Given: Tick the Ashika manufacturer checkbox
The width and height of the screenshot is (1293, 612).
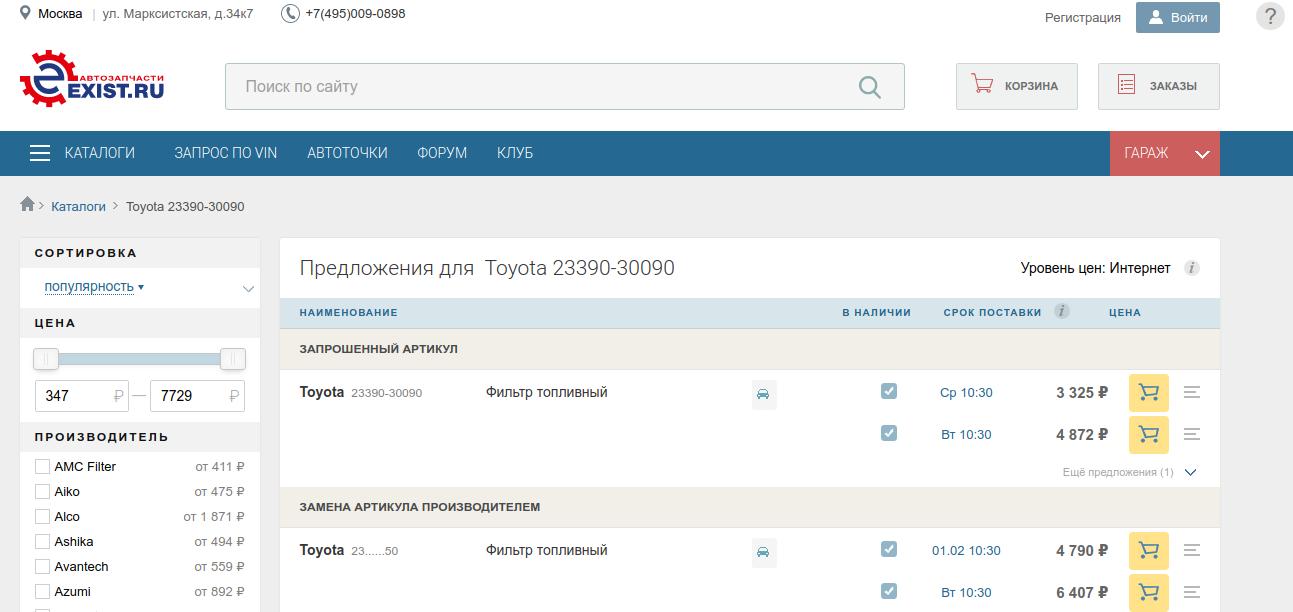Looking at the screenshot, I should (42, 542).
